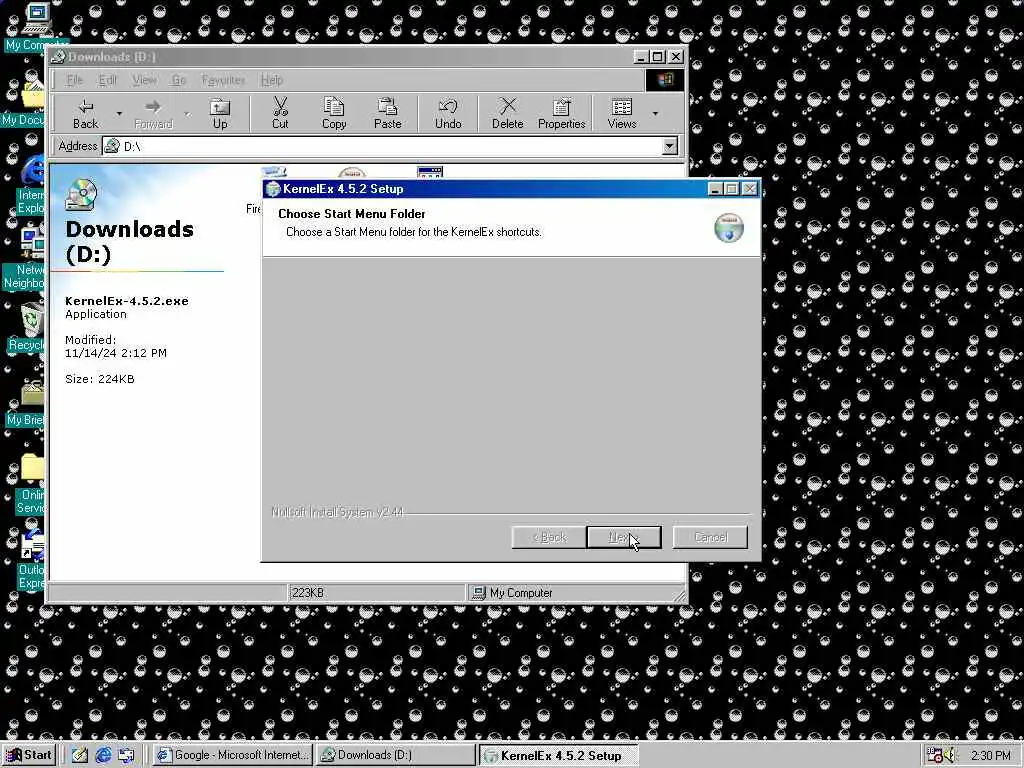Image resolution: width=1024 pixels, height=768 pixels.
Task: Open the Address bar dropdown
Action: [x=669, y=146]
